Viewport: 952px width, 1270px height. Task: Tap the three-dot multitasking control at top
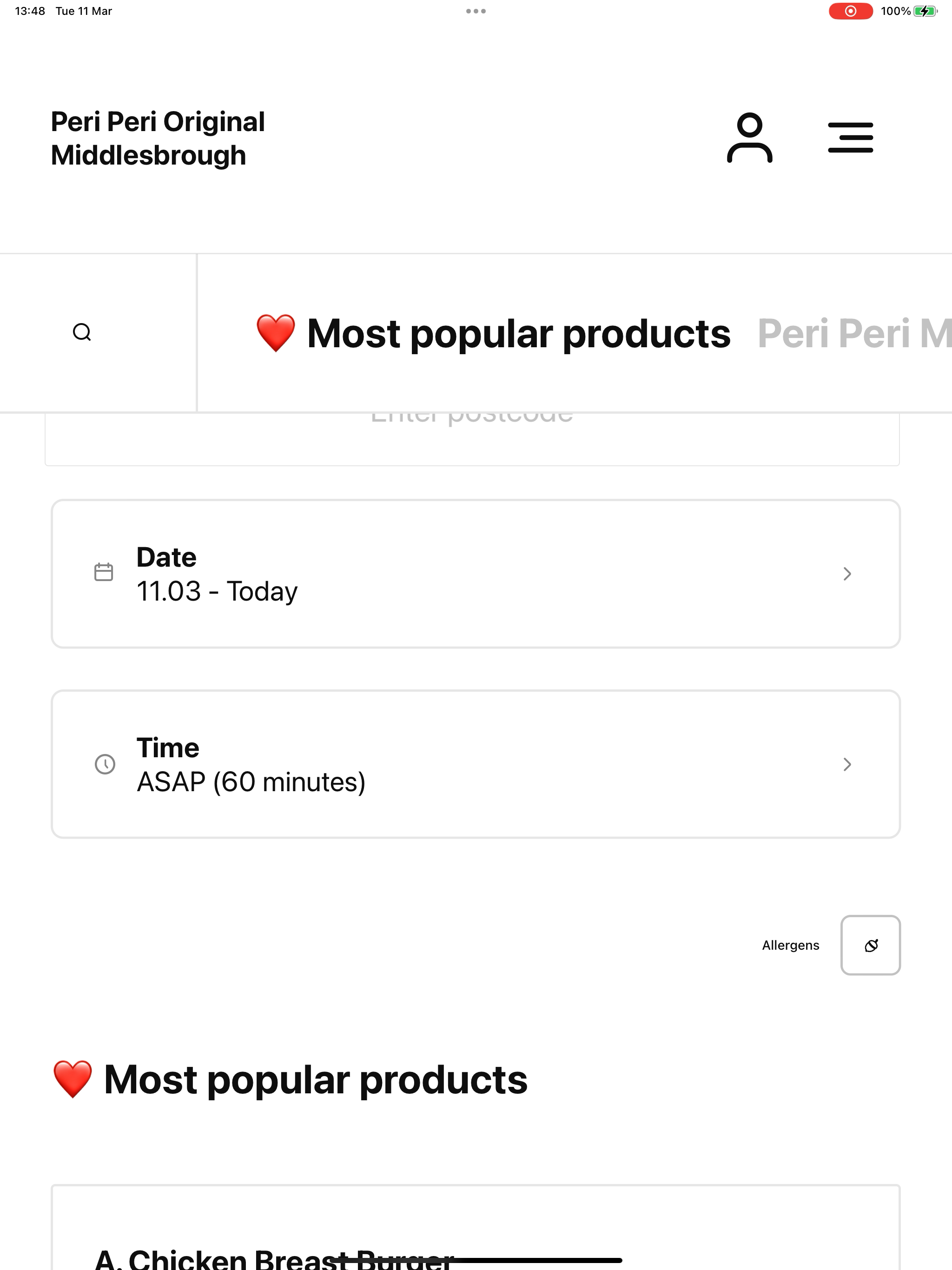point(476,11)
